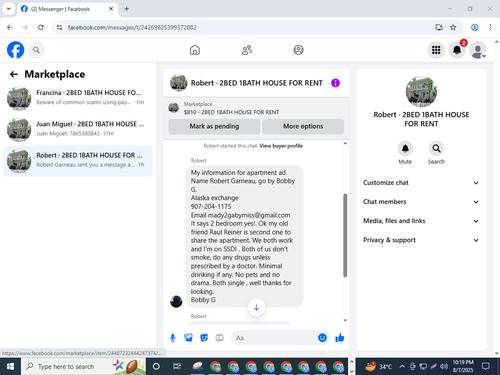Click the chat messages scrollbar thumb
The height and width of the screenshot is (375, 500).
click(x=345, y=235)
